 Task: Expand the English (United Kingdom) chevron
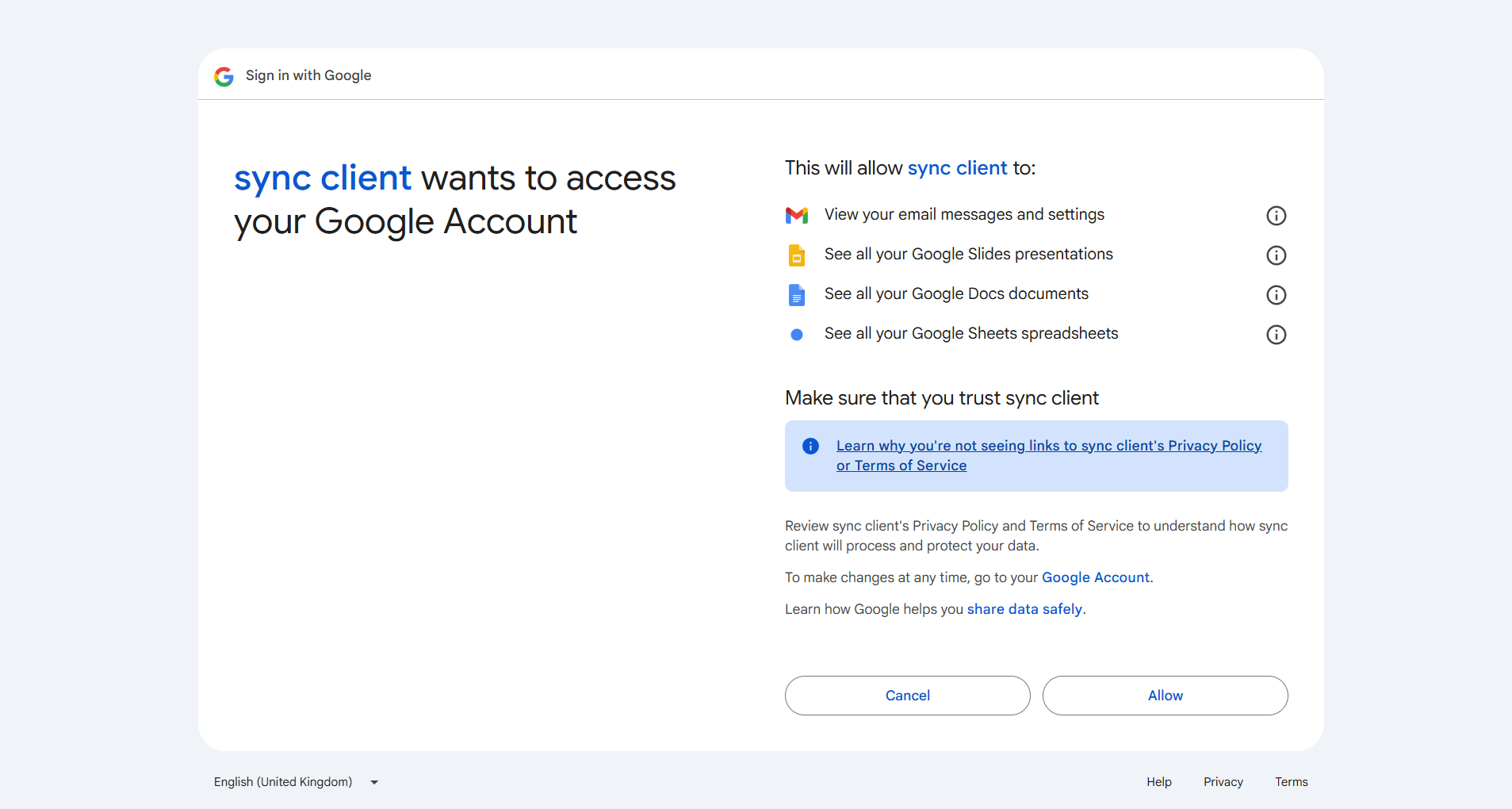373,781
